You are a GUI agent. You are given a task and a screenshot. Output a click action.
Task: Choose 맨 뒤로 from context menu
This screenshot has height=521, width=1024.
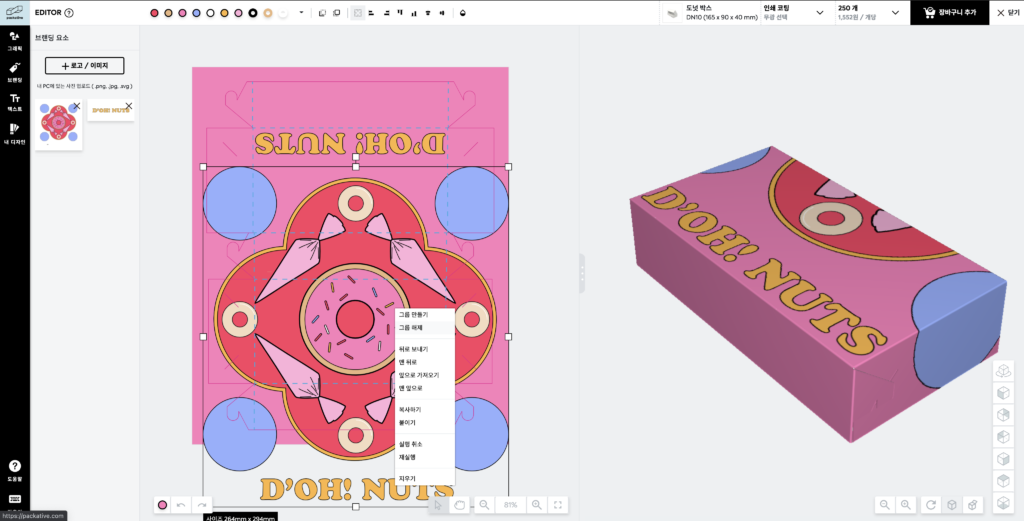pos(424,362)
